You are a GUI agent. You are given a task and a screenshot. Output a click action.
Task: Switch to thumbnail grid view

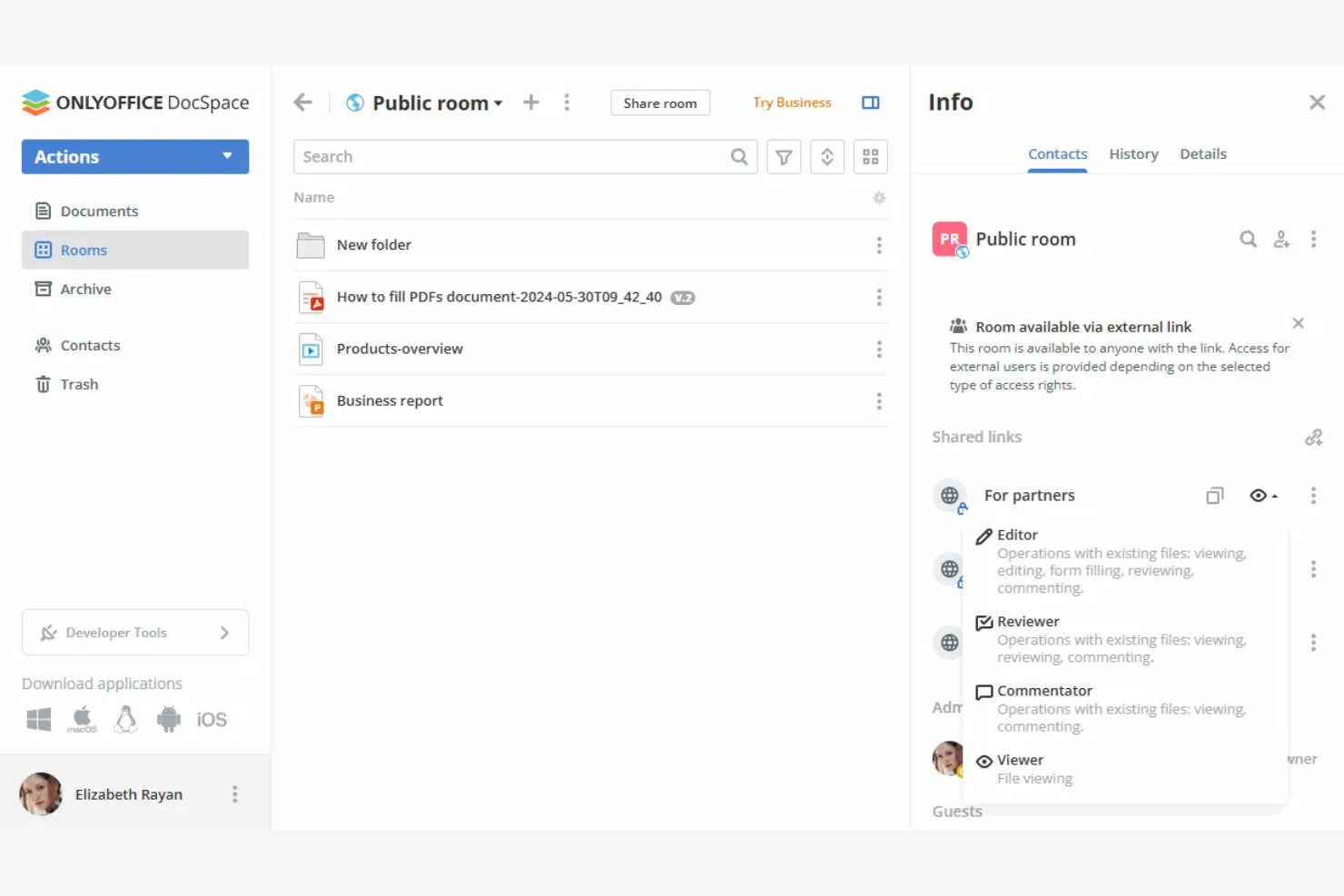coord(870,156)
